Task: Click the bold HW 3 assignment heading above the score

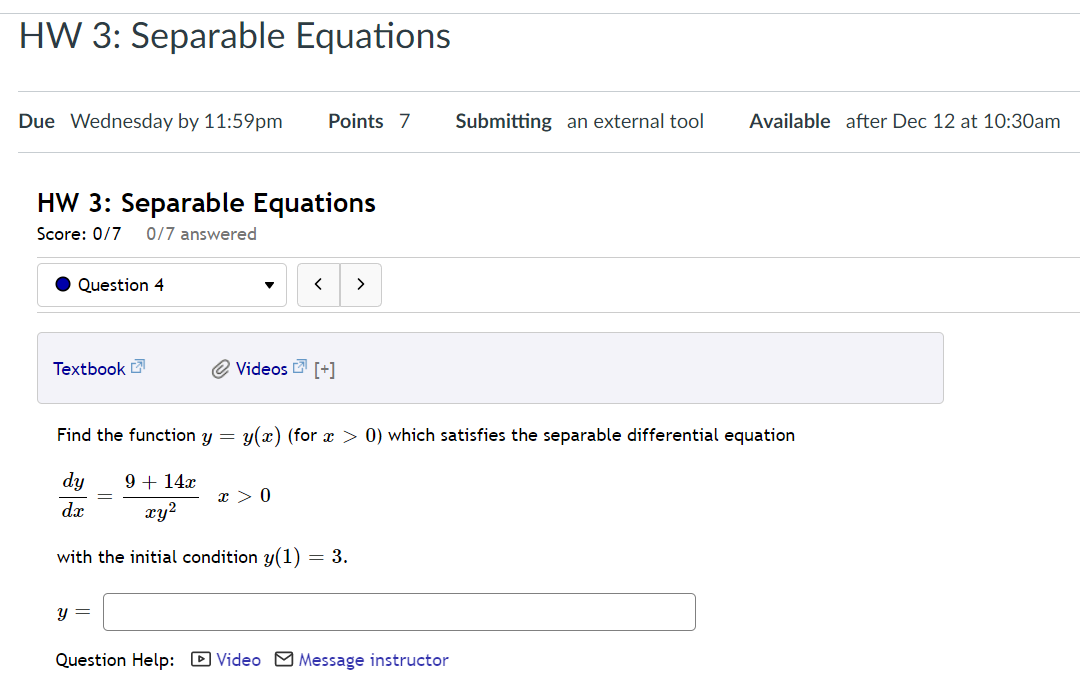Action: (206, 203)
